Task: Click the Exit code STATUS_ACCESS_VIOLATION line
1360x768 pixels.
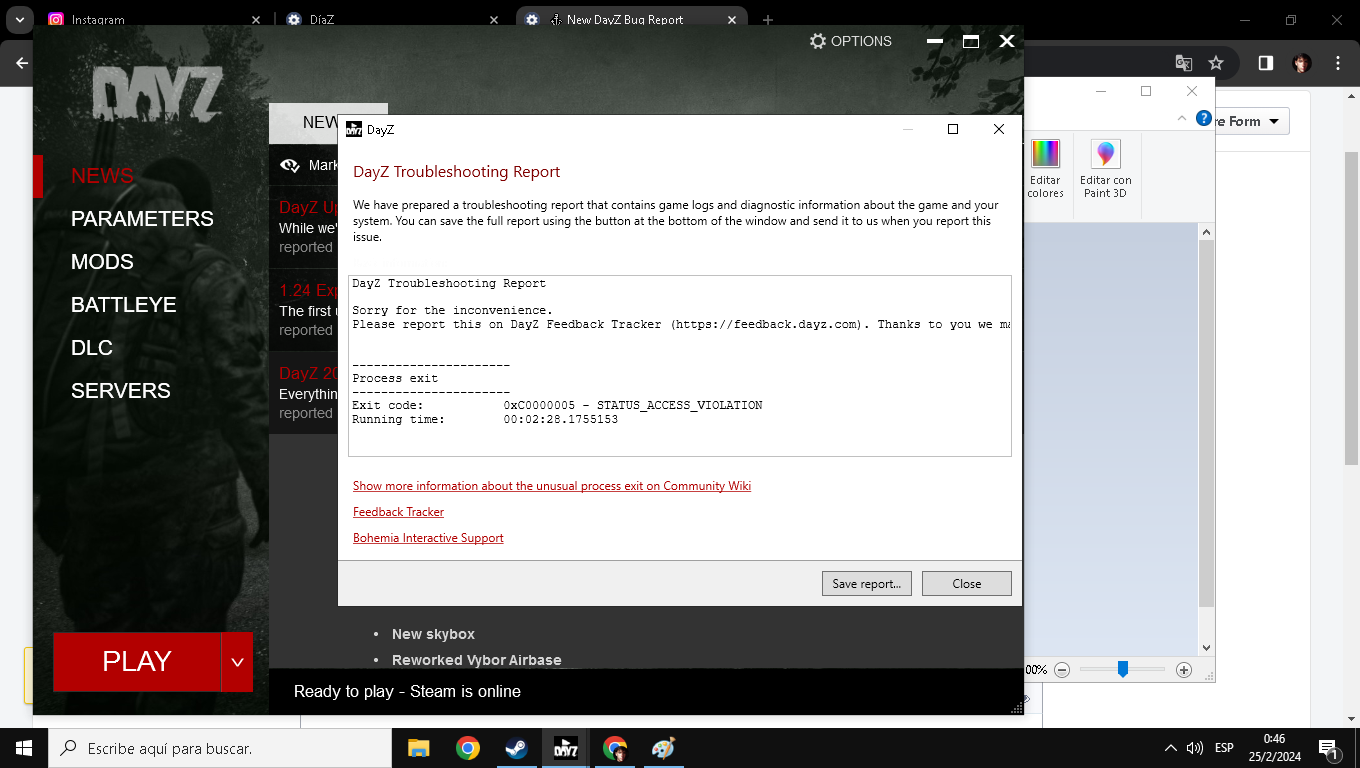Action: pyautogui.click(x=557, y=405)
